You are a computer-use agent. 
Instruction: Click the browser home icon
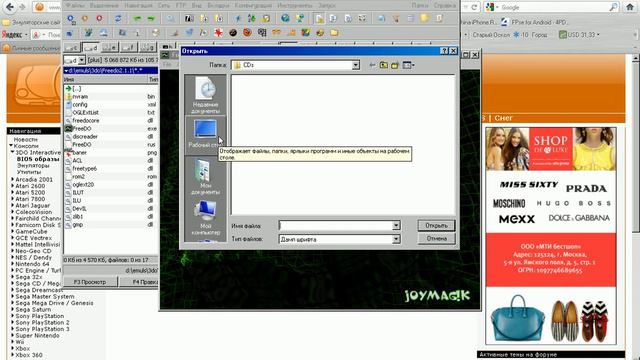[630, 7]
